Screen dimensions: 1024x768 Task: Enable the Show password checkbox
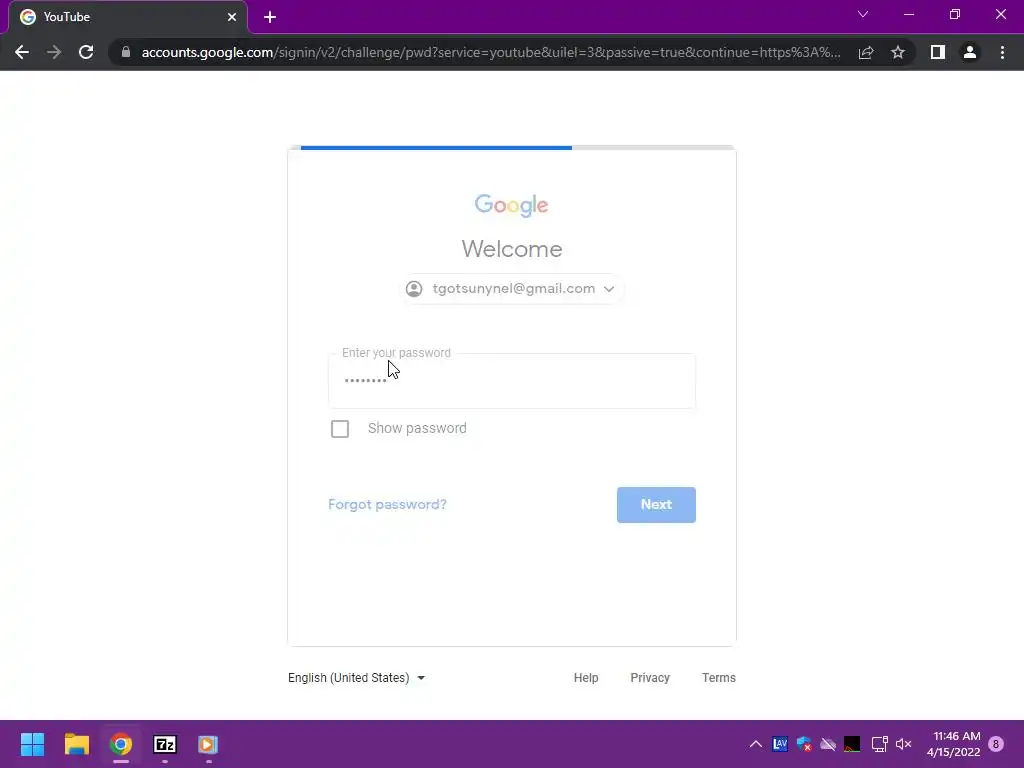tap(340, 429)
